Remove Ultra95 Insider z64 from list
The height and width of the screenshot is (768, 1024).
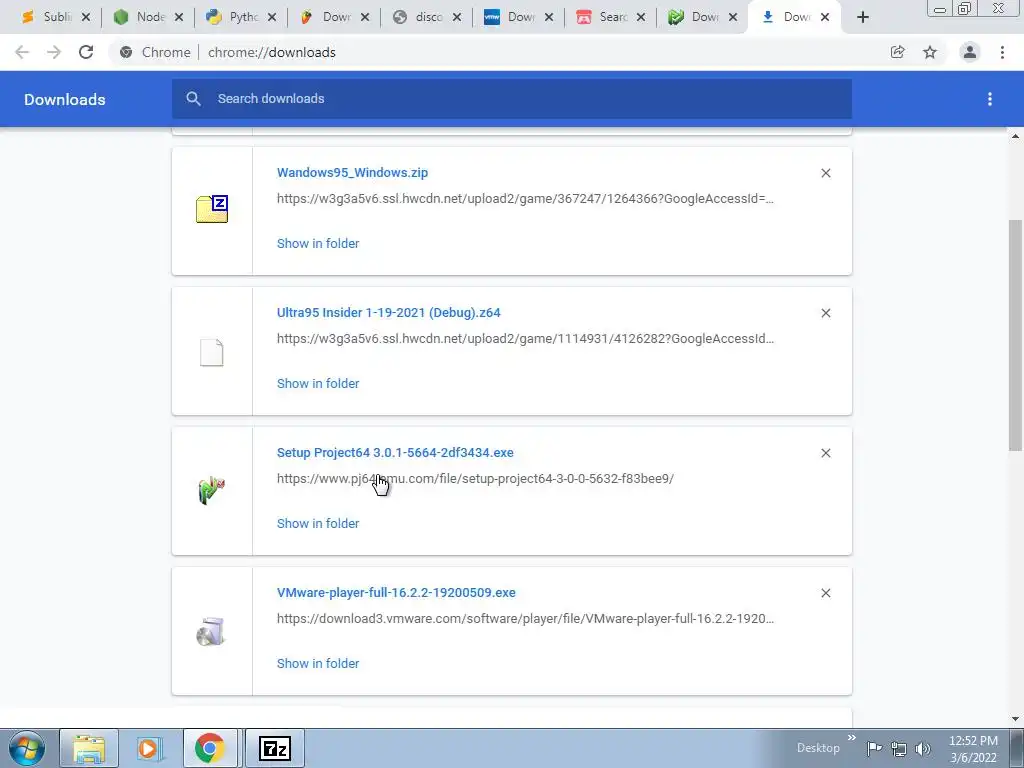tap(825, 313)
